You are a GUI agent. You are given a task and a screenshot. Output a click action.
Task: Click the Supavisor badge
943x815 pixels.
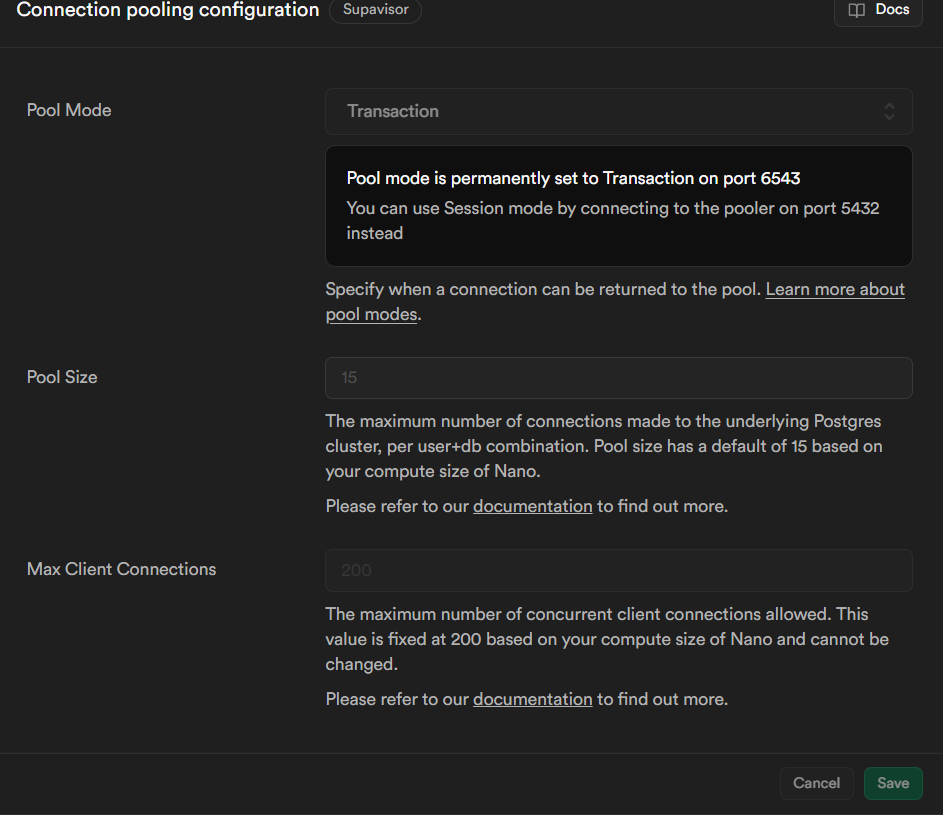(375, 10)
